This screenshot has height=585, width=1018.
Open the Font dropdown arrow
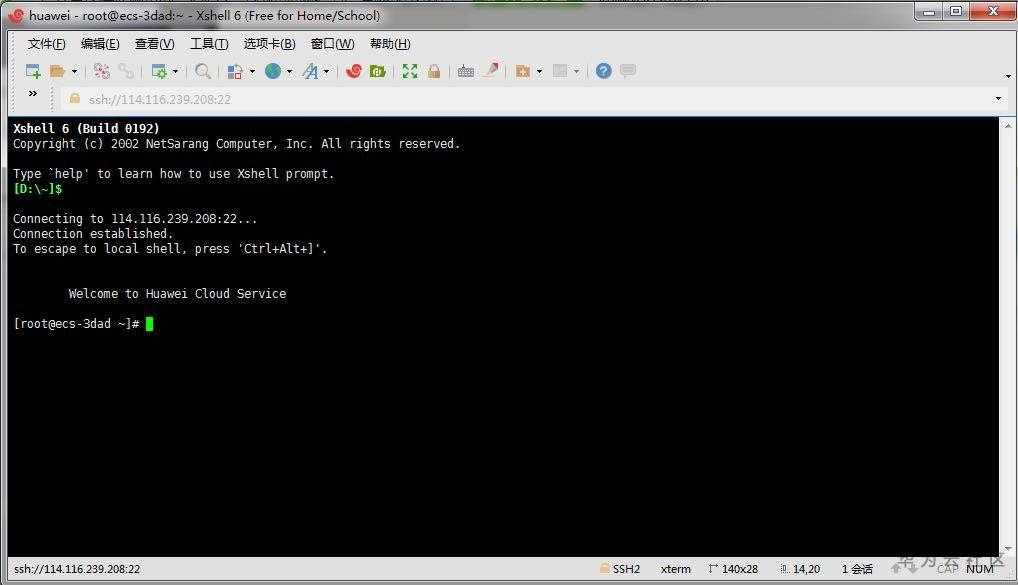(327, 72)
